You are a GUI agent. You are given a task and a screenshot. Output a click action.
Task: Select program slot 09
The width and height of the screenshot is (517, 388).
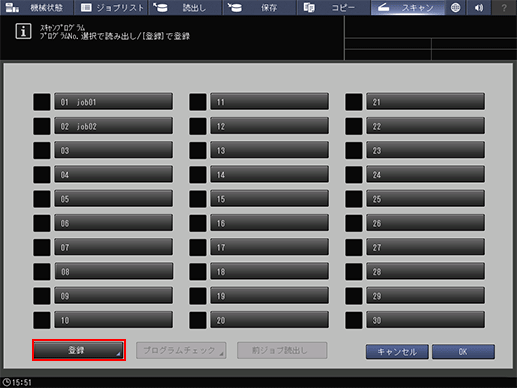pos(114,296)
